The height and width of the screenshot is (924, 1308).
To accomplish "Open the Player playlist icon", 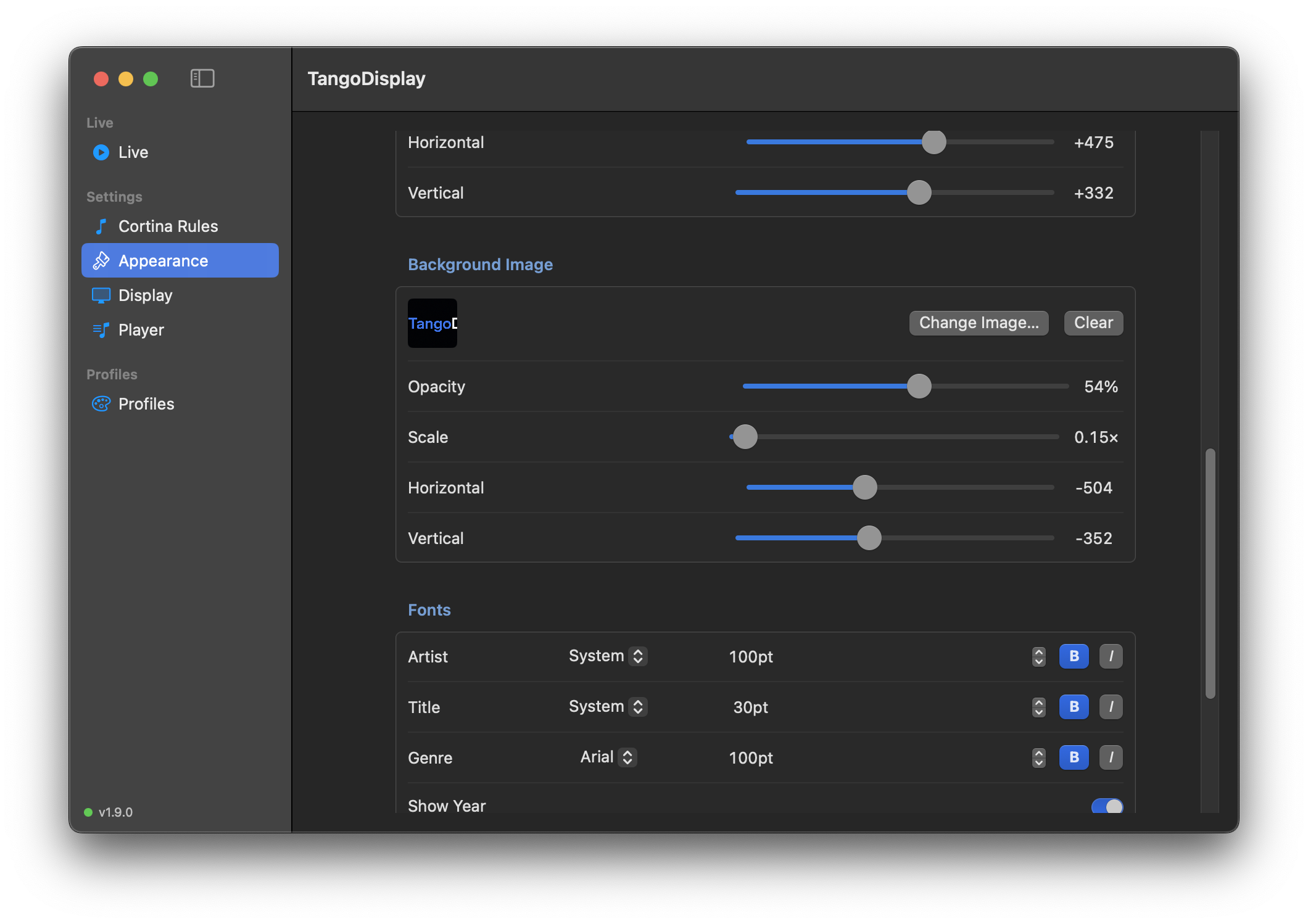I will click(x=101, y=330).
